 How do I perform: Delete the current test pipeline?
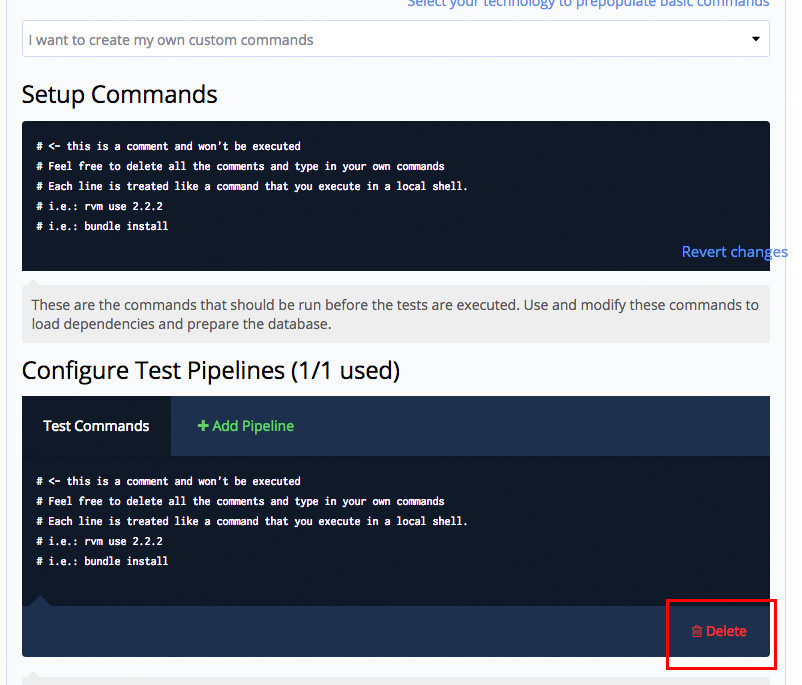[720, 631]
